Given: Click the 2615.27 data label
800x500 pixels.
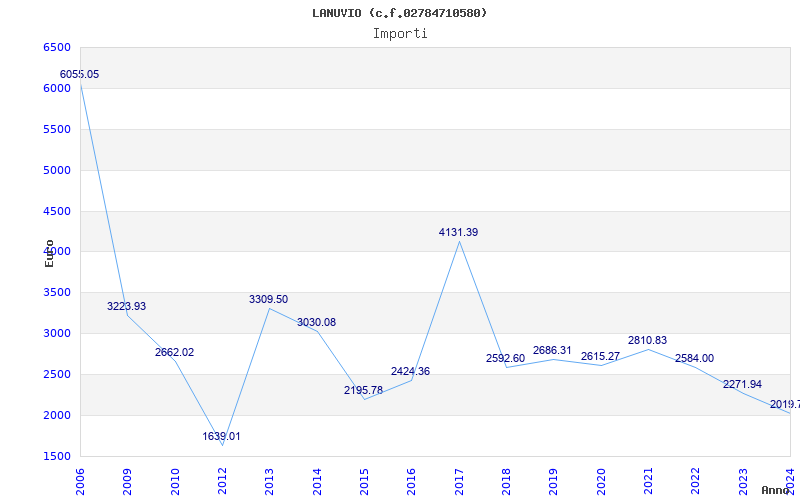Looking at the screenshot, I should pos(600,357).
